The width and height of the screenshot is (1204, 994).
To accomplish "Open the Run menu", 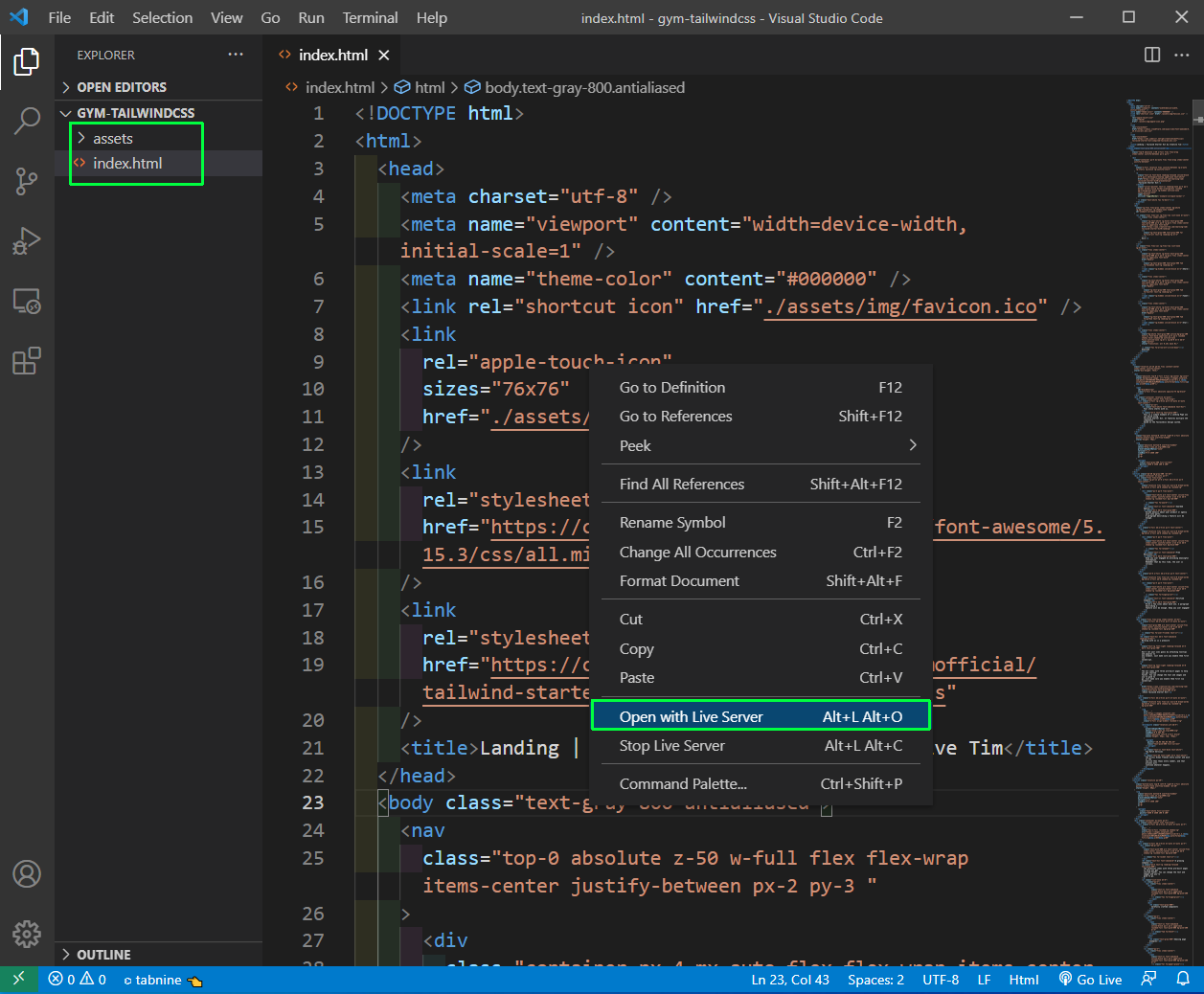I will (x=310, y=17).
